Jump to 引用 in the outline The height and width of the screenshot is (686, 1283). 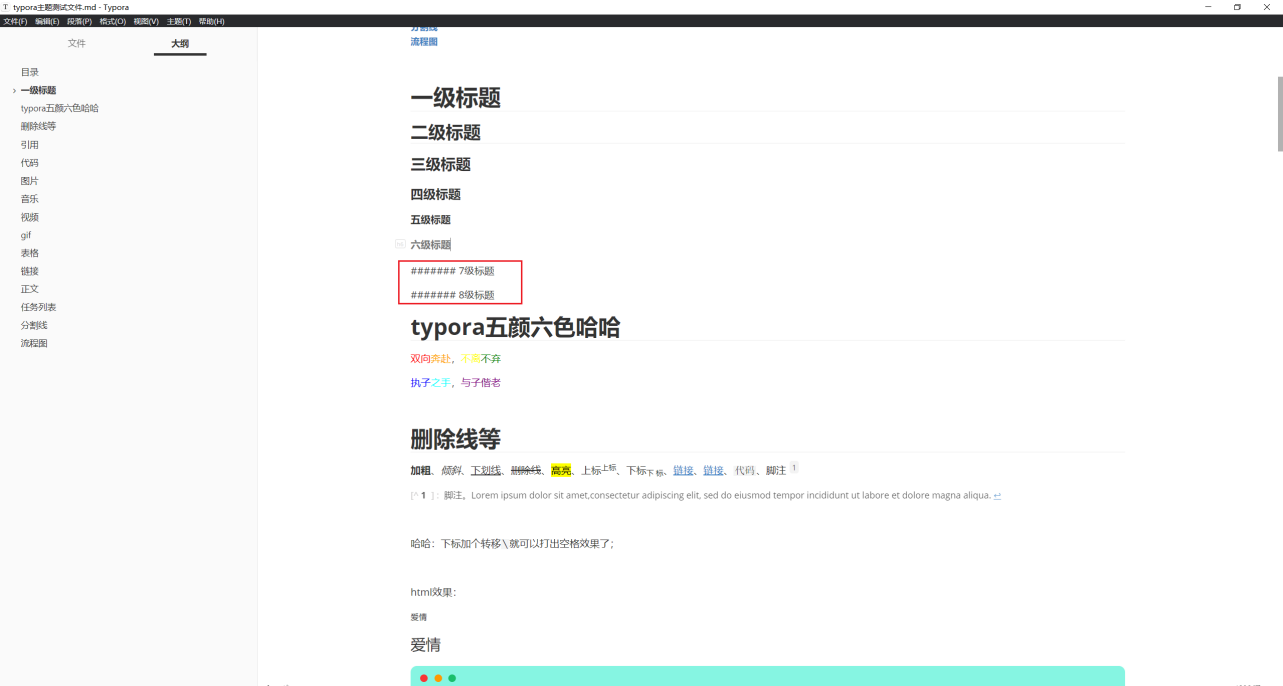(30, 145)
